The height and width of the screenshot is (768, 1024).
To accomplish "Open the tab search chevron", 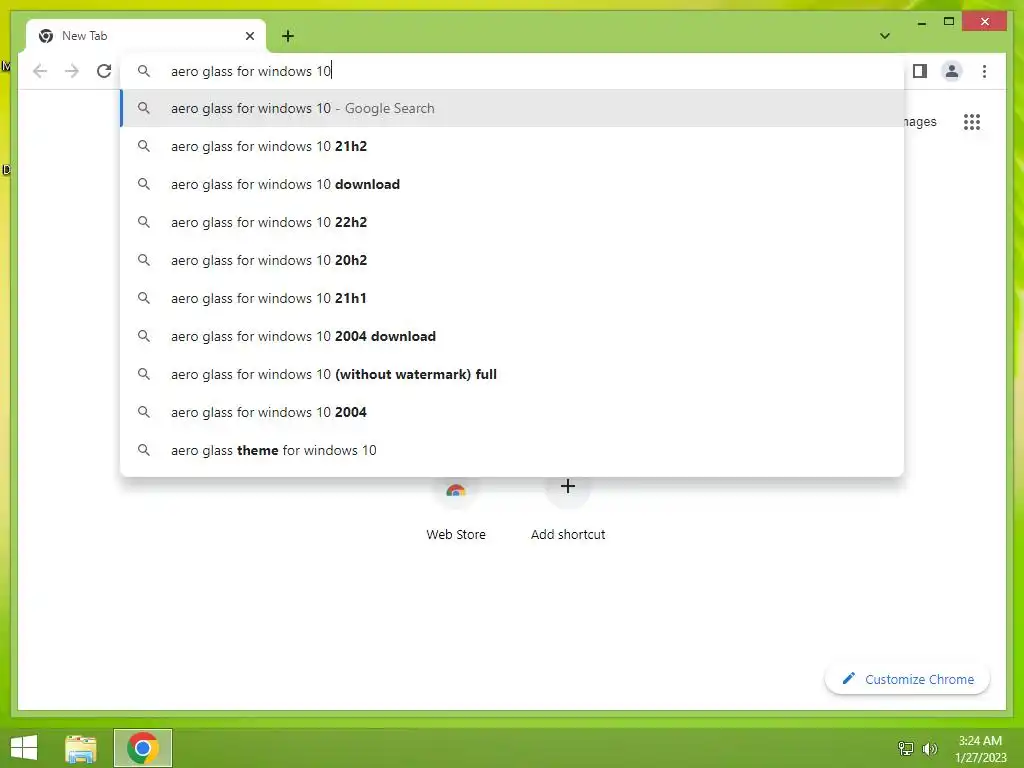I will coord(884,36).
